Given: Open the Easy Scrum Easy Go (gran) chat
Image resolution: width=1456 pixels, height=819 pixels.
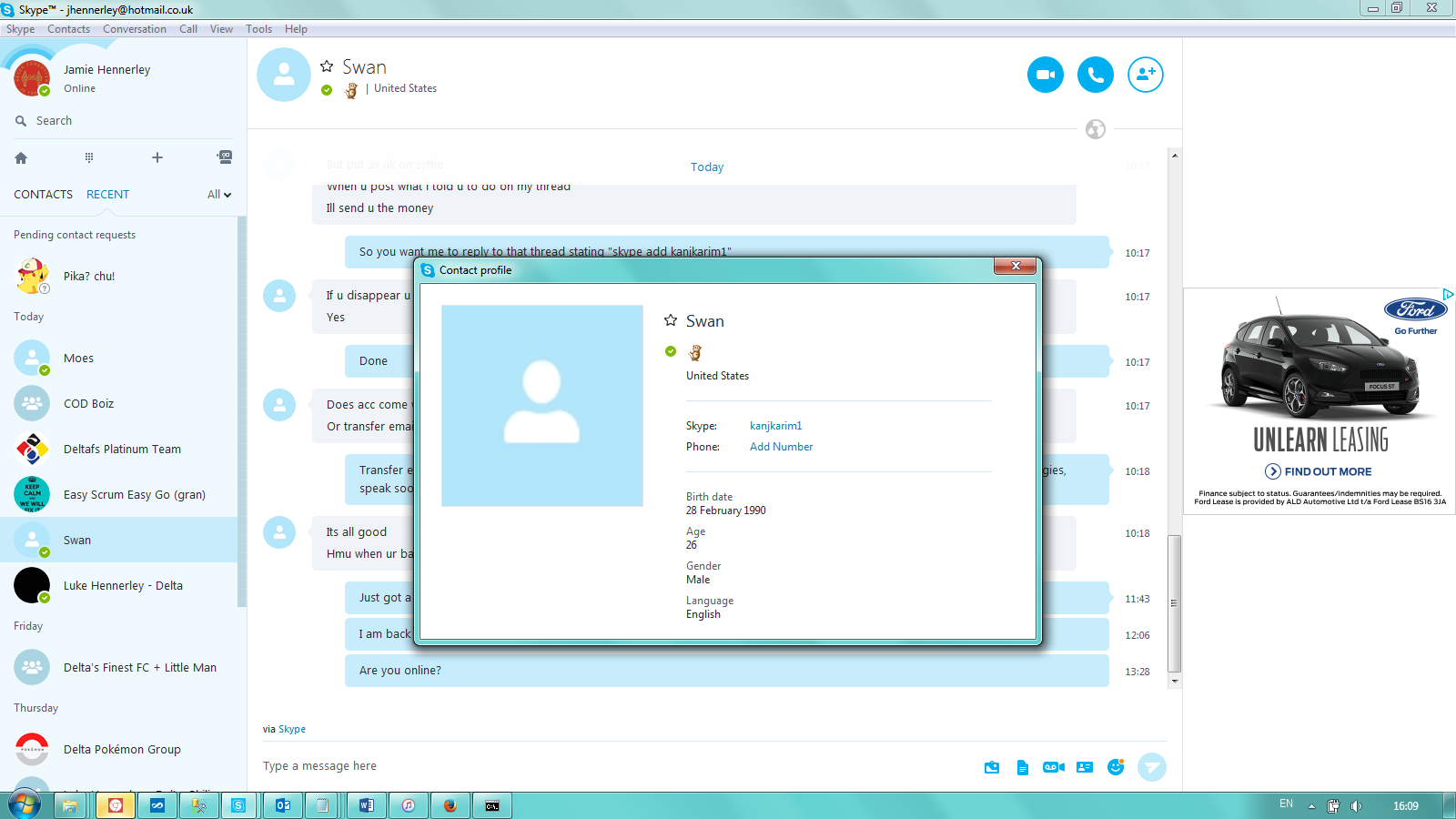Looking at the screenshot, I should 118,494.
